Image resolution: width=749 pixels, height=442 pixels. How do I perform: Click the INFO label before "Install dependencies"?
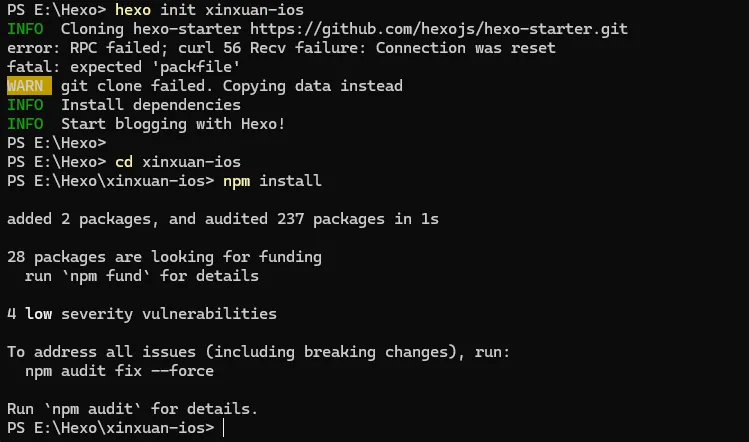[x=25, y=105]
